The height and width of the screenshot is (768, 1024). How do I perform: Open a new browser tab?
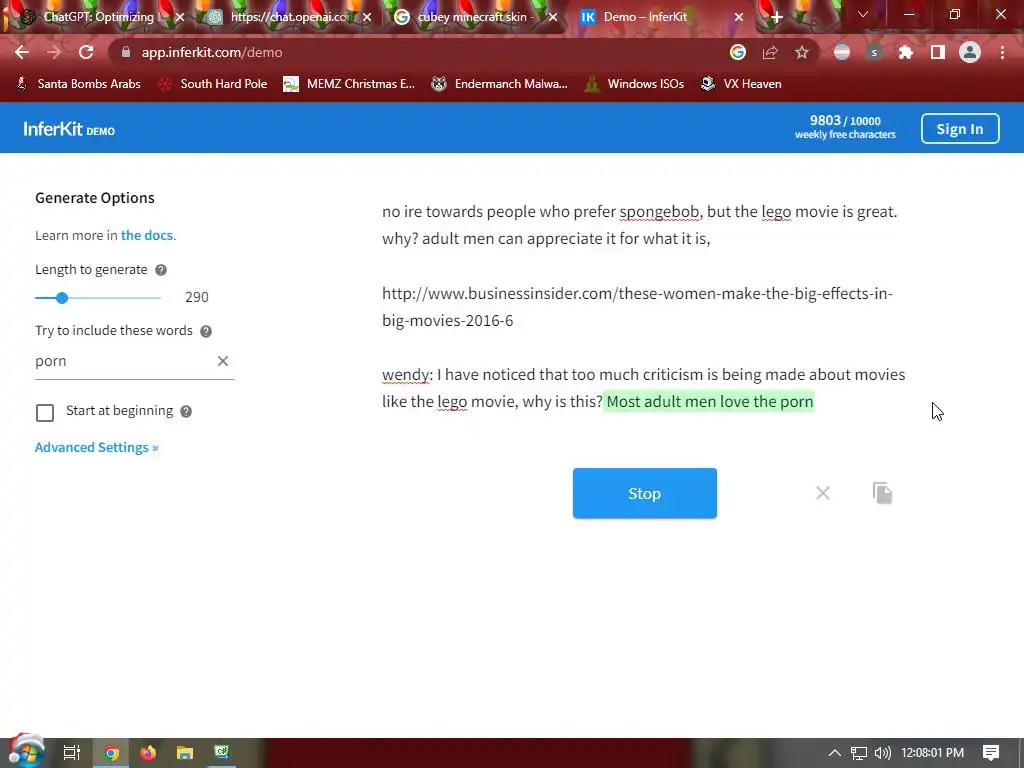pyautogui.click(x=776, y=17)
